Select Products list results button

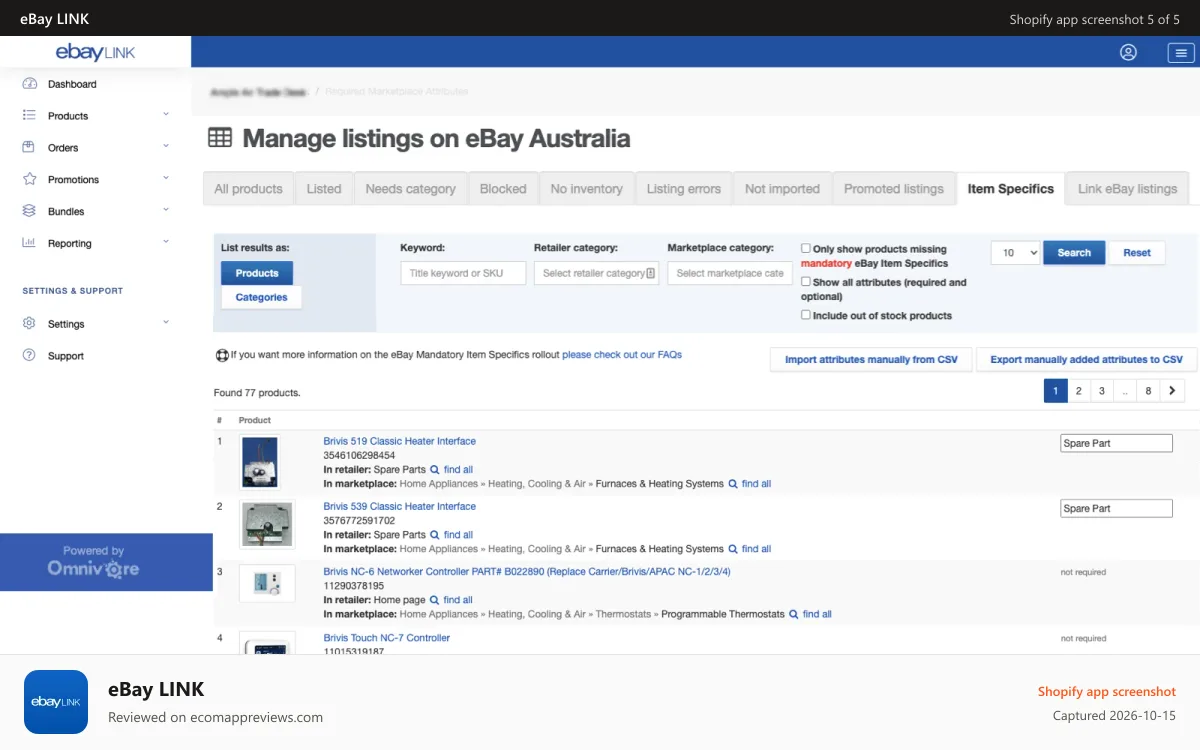(x=257, y=273)
